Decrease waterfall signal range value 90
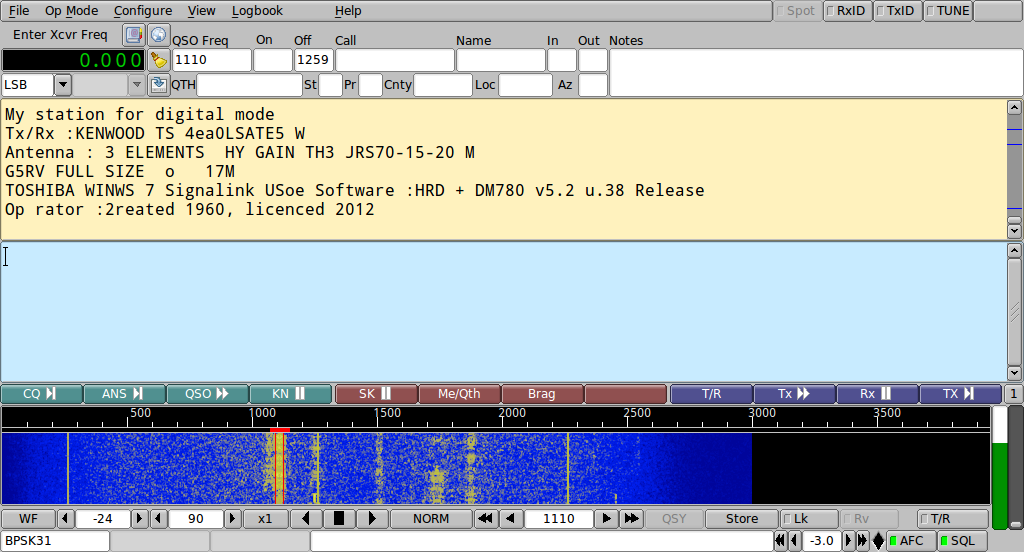The width and height of the screenshot is (1024, 552). (x=159, y=519)
